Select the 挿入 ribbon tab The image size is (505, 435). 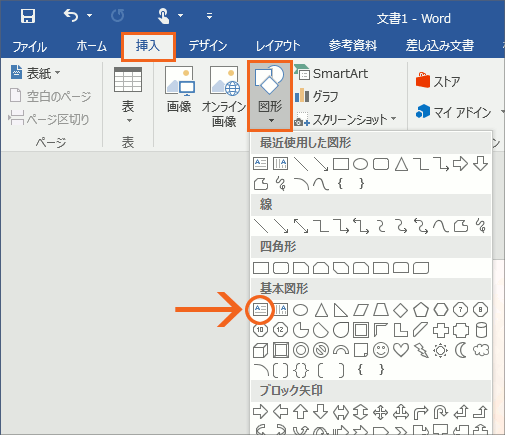coord(148,46)
